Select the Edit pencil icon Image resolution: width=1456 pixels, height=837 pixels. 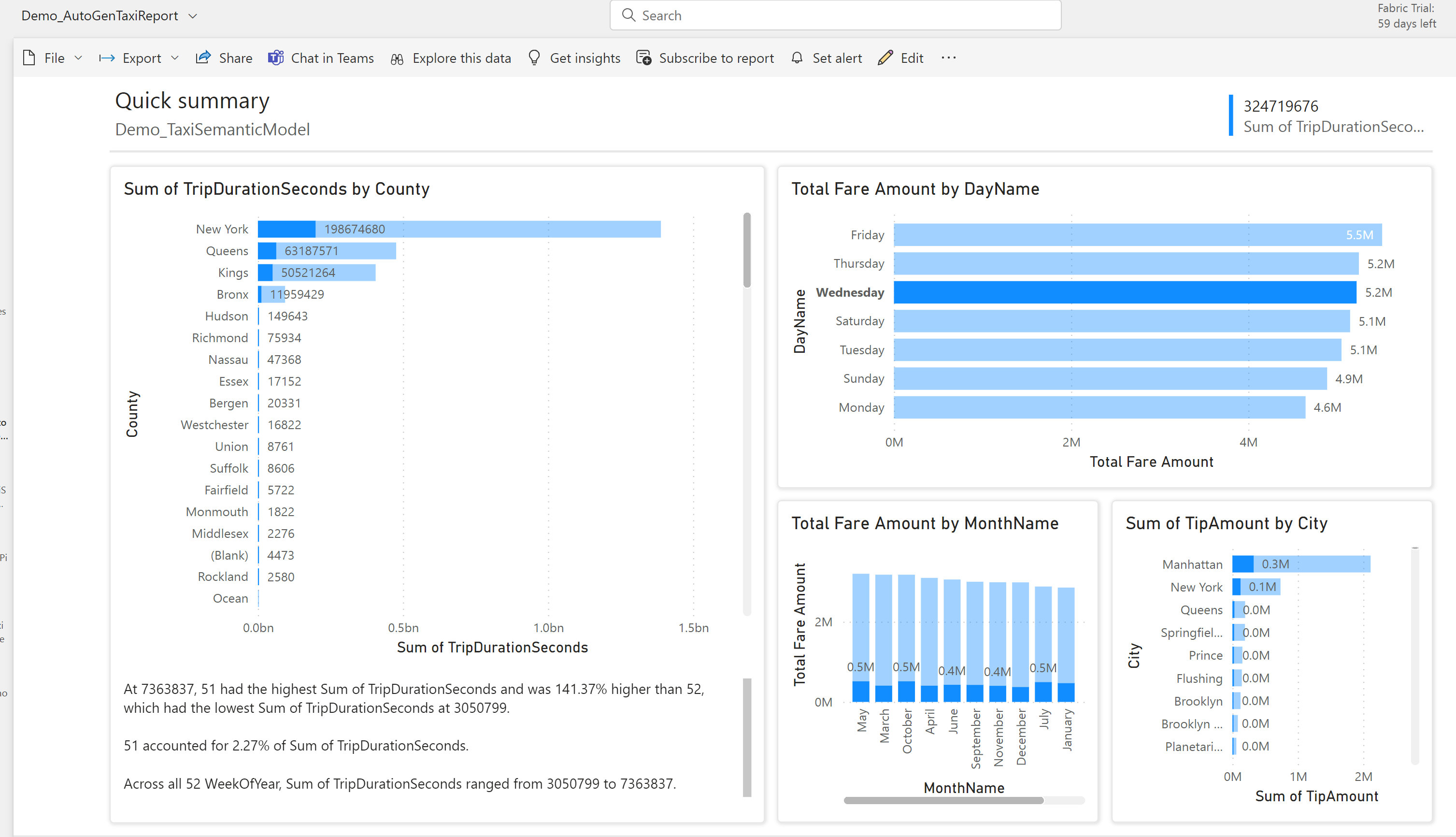pos(885,58)
